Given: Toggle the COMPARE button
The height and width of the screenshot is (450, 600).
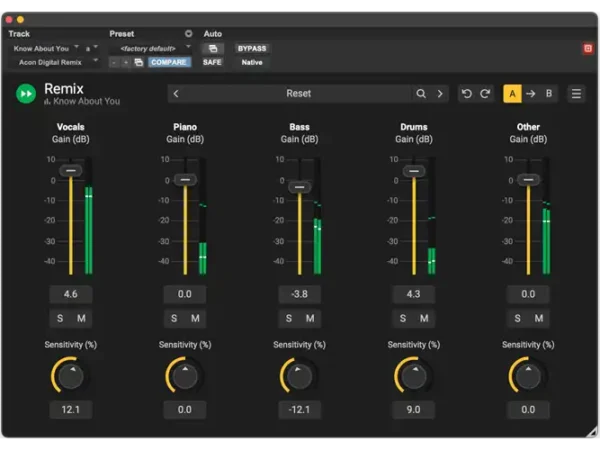Looking at the screenshot, I should pos(169,62).
